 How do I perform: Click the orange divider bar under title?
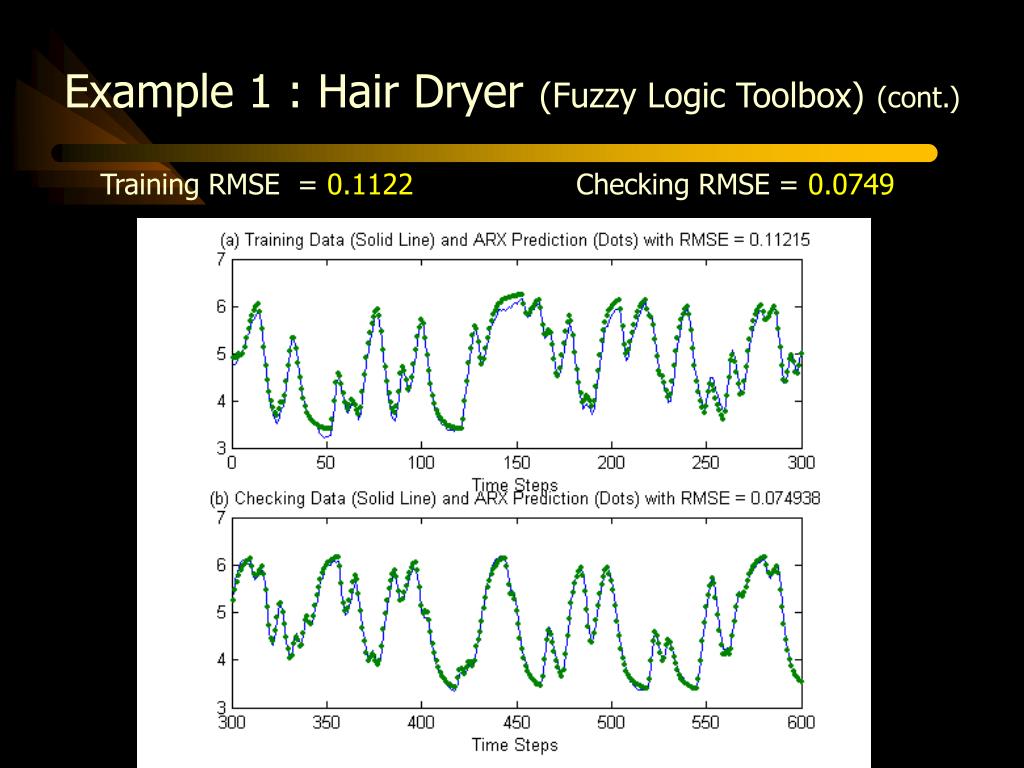(494, 153)
